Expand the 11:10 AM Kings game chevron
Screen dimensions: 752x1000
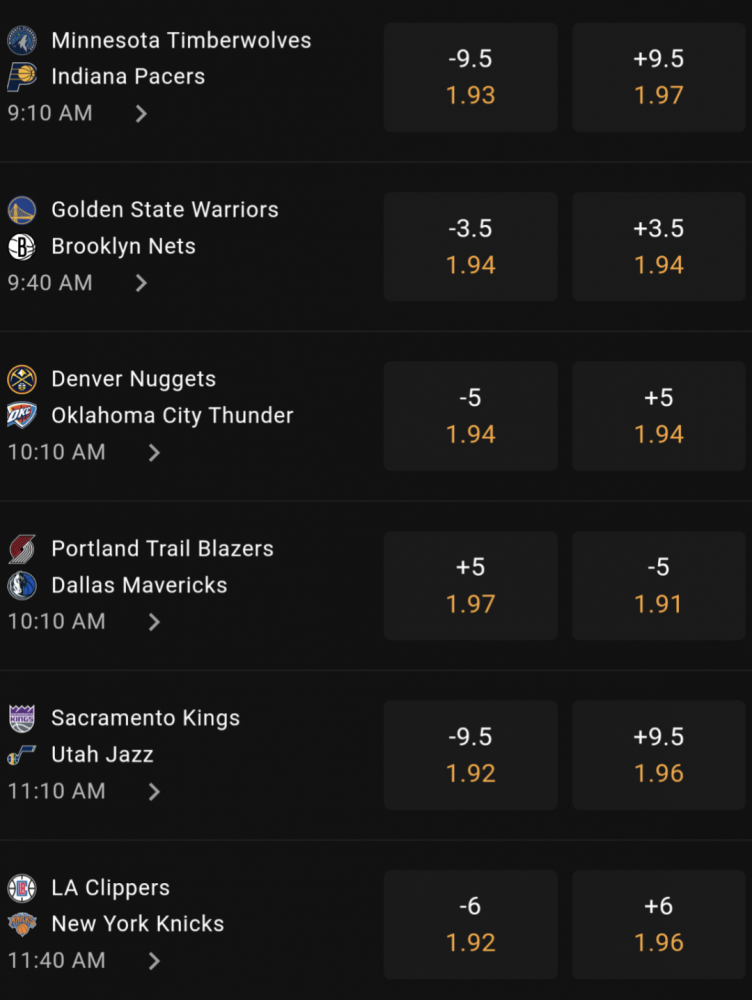(x=154, y=791)
